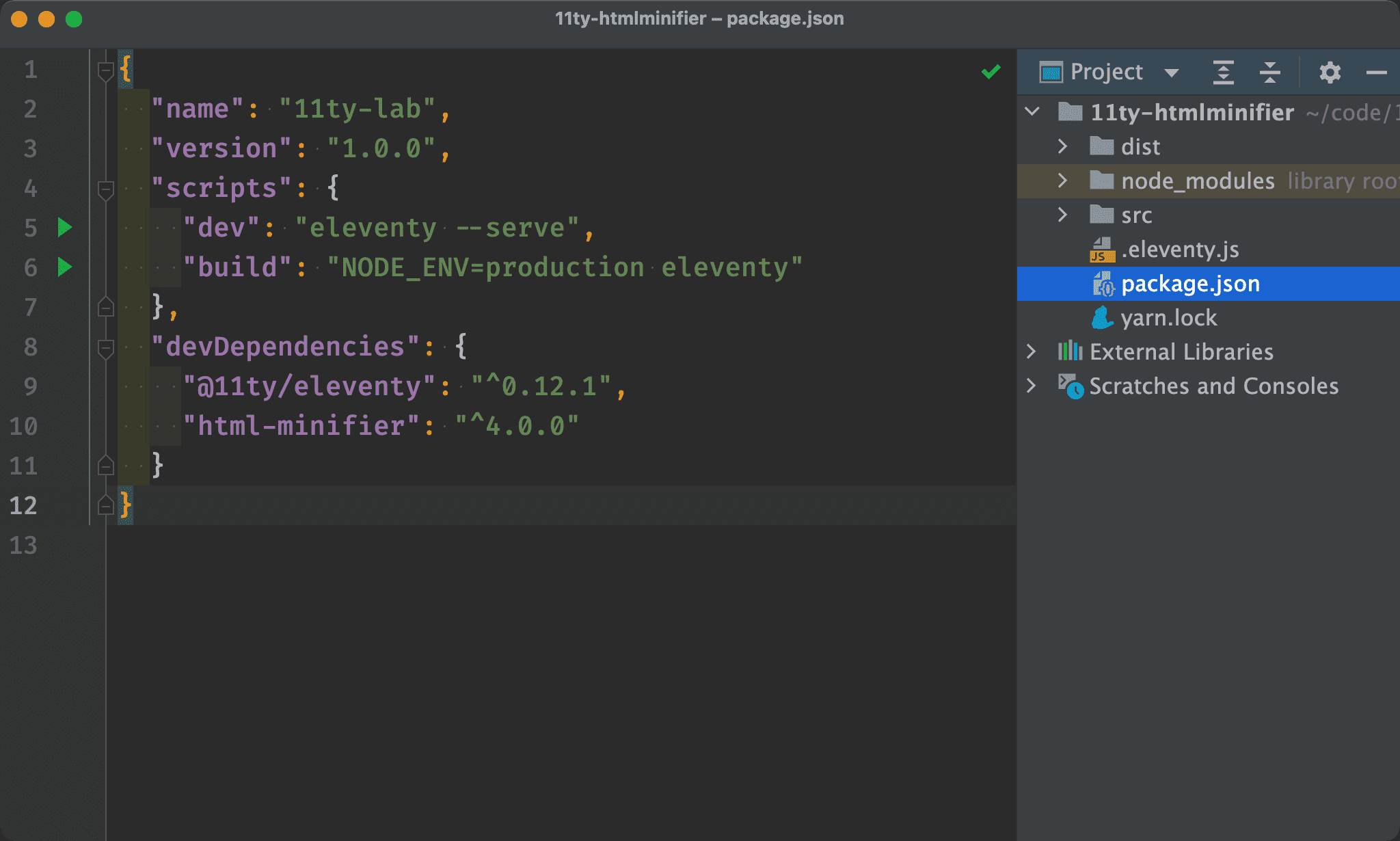Click the green inspection checkmark
Image resolution: width=1400 pixels, height=841 pixels.
(x=991, y=71)
